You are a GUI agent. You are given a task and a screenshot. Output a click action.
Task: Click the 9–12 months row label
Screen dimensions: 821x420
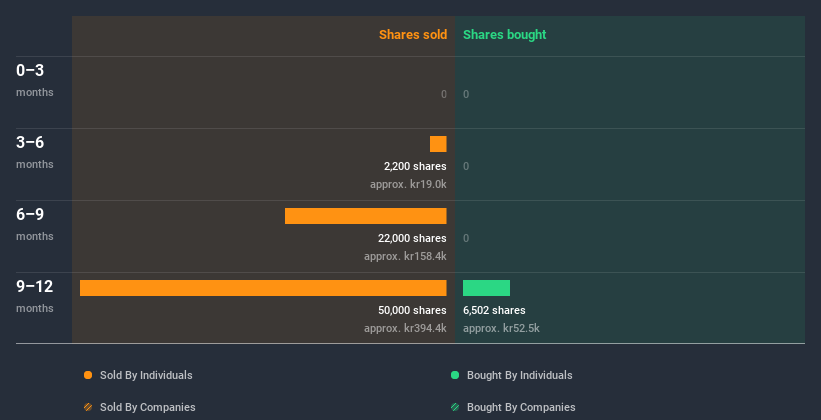[35, 296]
